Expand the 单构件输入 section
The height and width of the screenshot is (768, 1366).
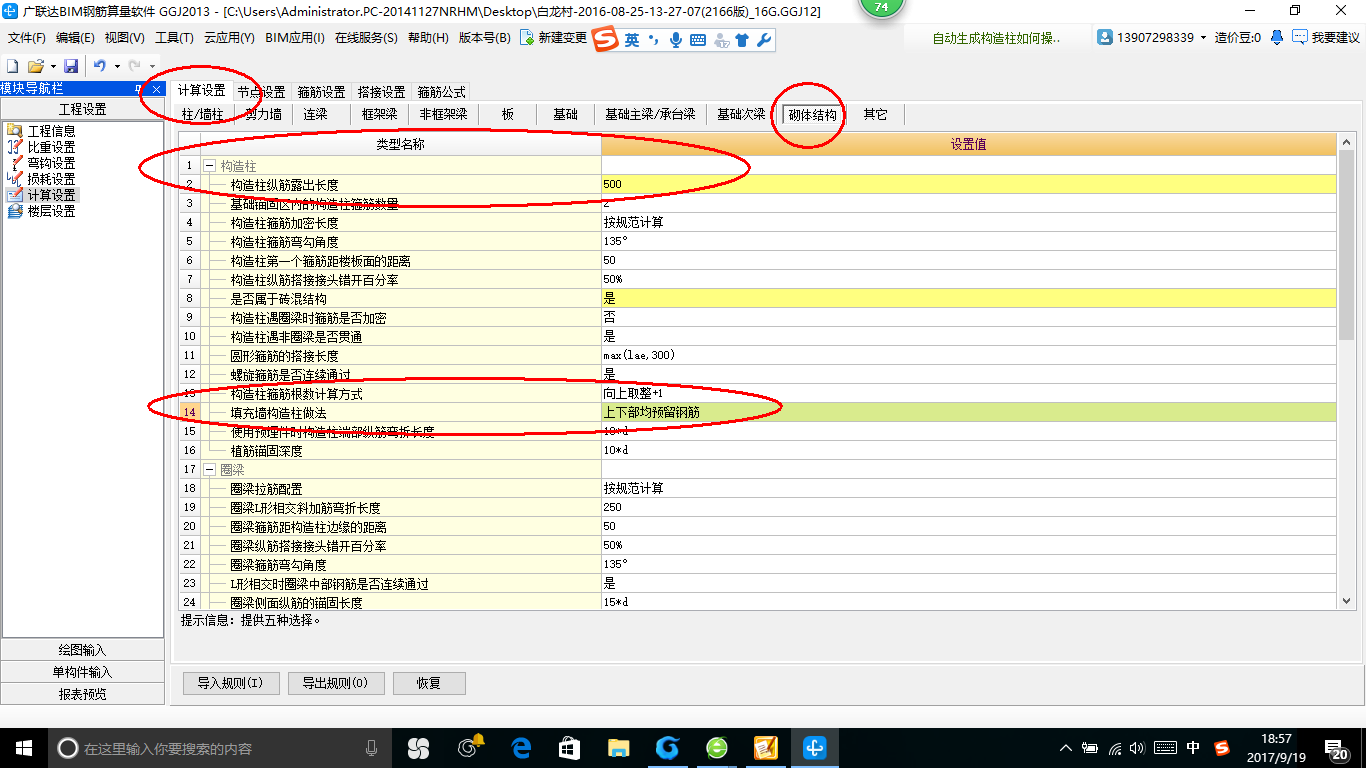(x=82, y=672)
